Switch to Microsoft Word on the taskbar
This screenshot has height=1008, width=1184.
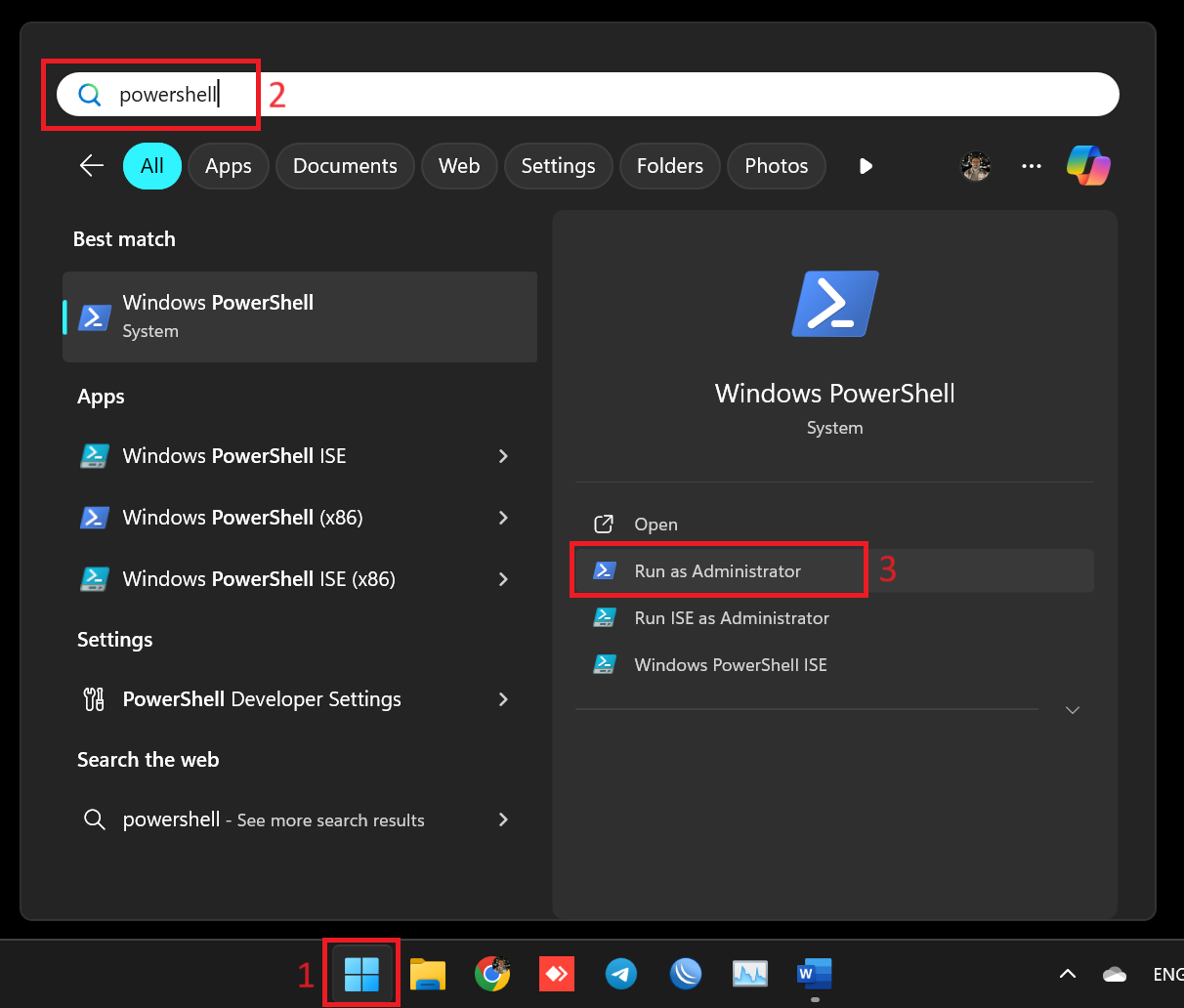click(815, 974)
